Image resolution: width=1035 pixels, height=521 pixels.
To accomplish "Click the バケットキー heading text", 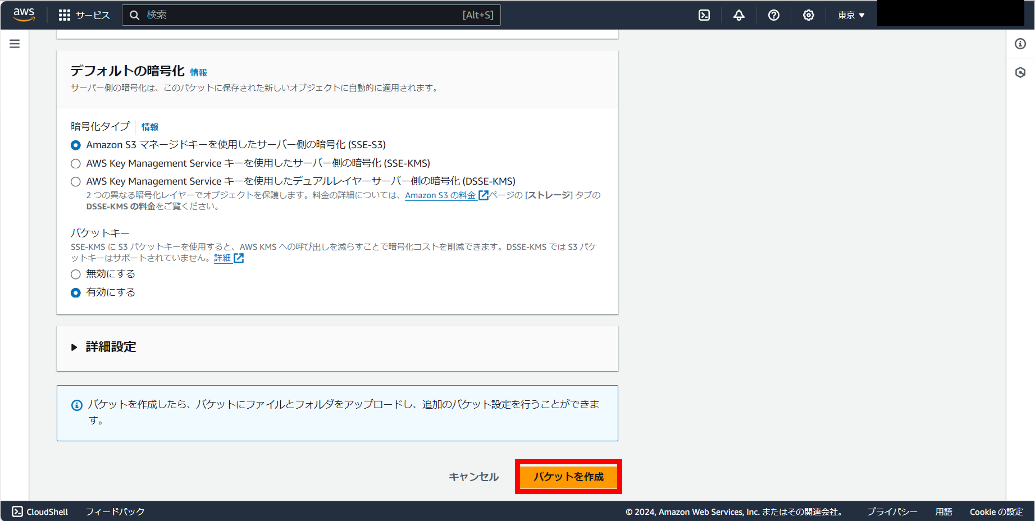I will click(x=100, y=233).
